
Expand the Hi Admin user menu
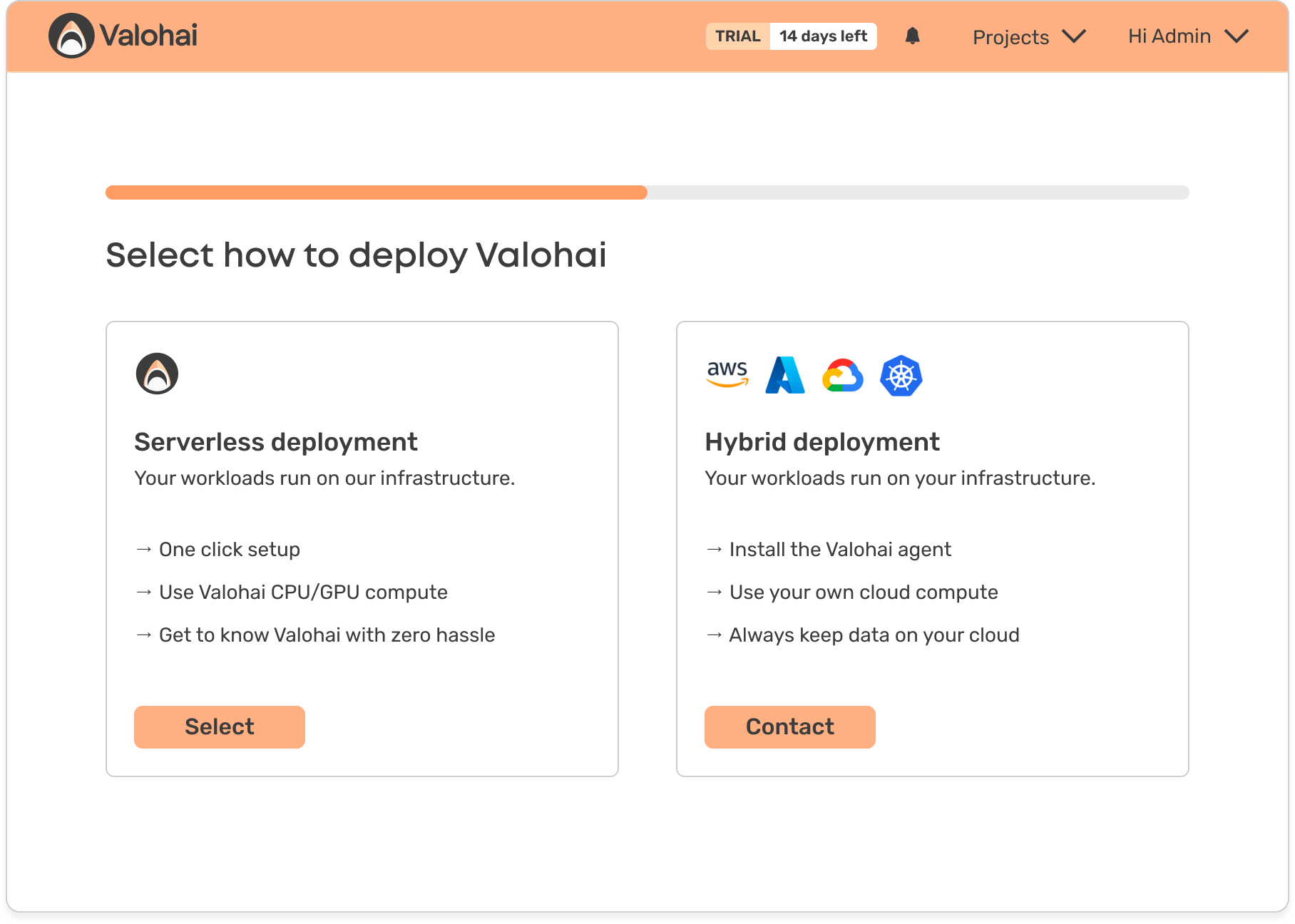tap(1188, 36)
